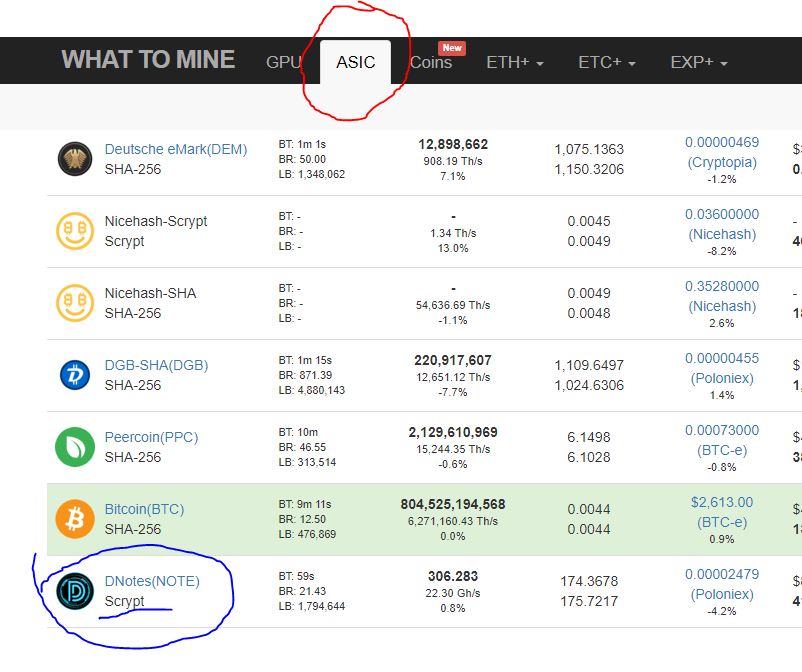Viewport: 802px width, 672px height.
Task: Click the orange Bitcoin logo
Action: click(x=75, y=519)
